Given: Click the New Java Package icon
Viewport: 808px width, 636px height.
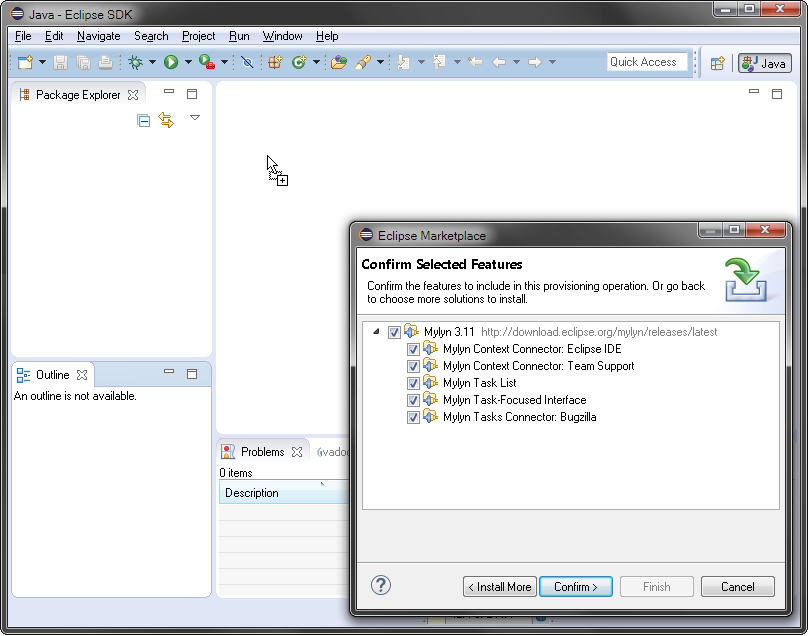Looking at the screenshot, I should [x=275, y=62].
